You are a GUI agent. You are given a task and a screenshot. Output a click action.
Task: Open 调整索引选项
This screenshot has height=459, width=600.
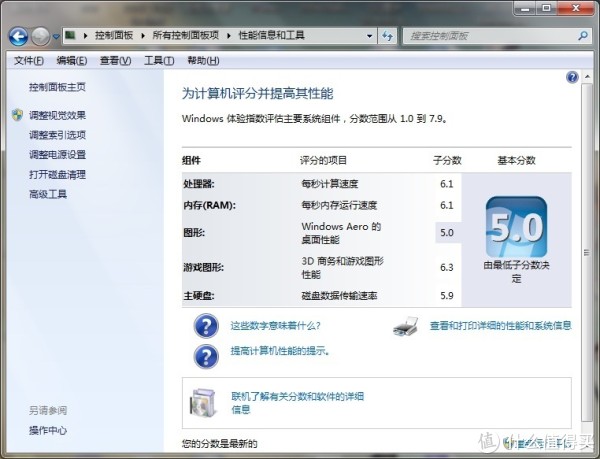point(57,135)
